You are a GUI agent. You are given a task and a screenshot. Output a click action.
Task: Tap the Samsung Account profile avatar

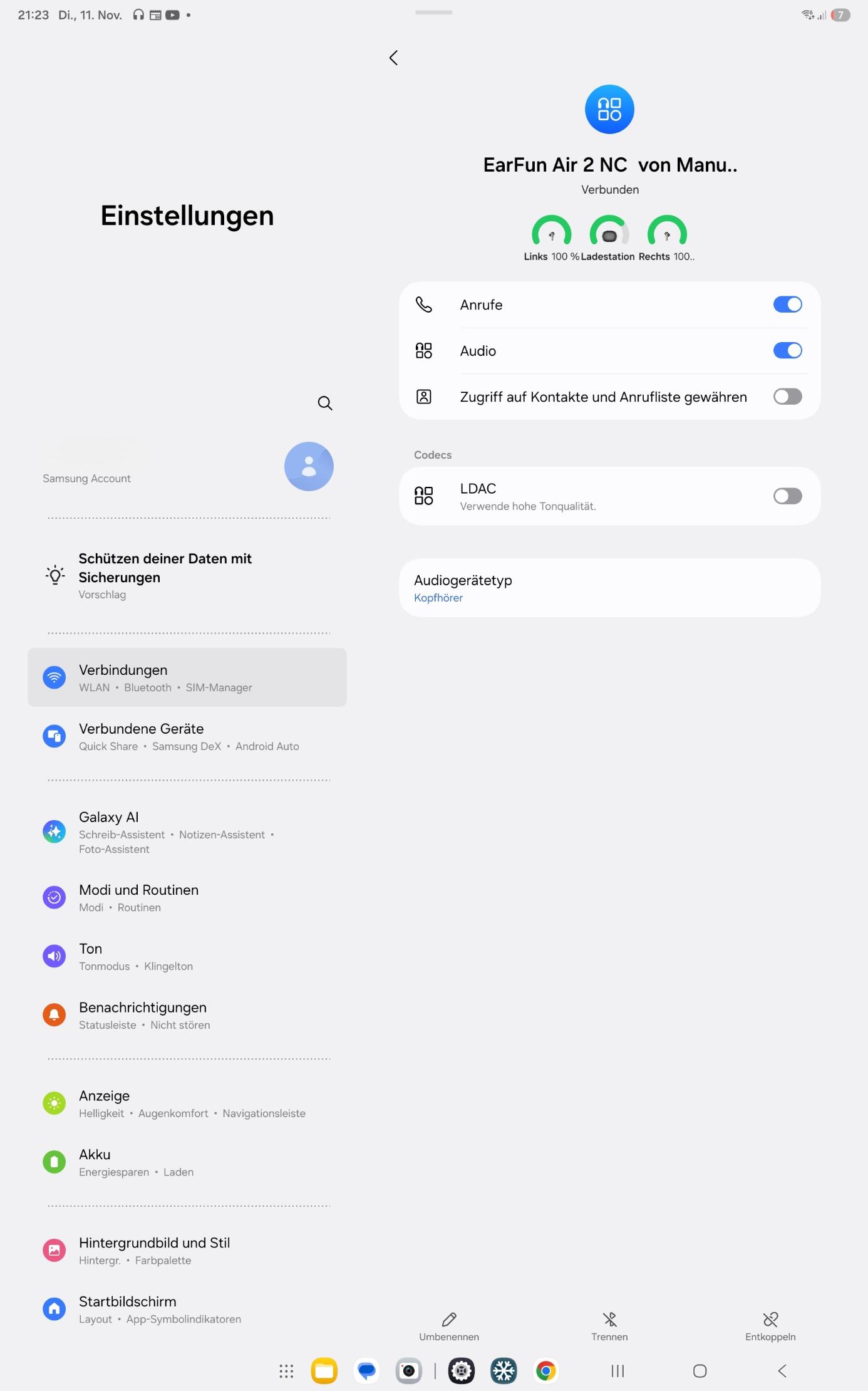tap(309, 466)
